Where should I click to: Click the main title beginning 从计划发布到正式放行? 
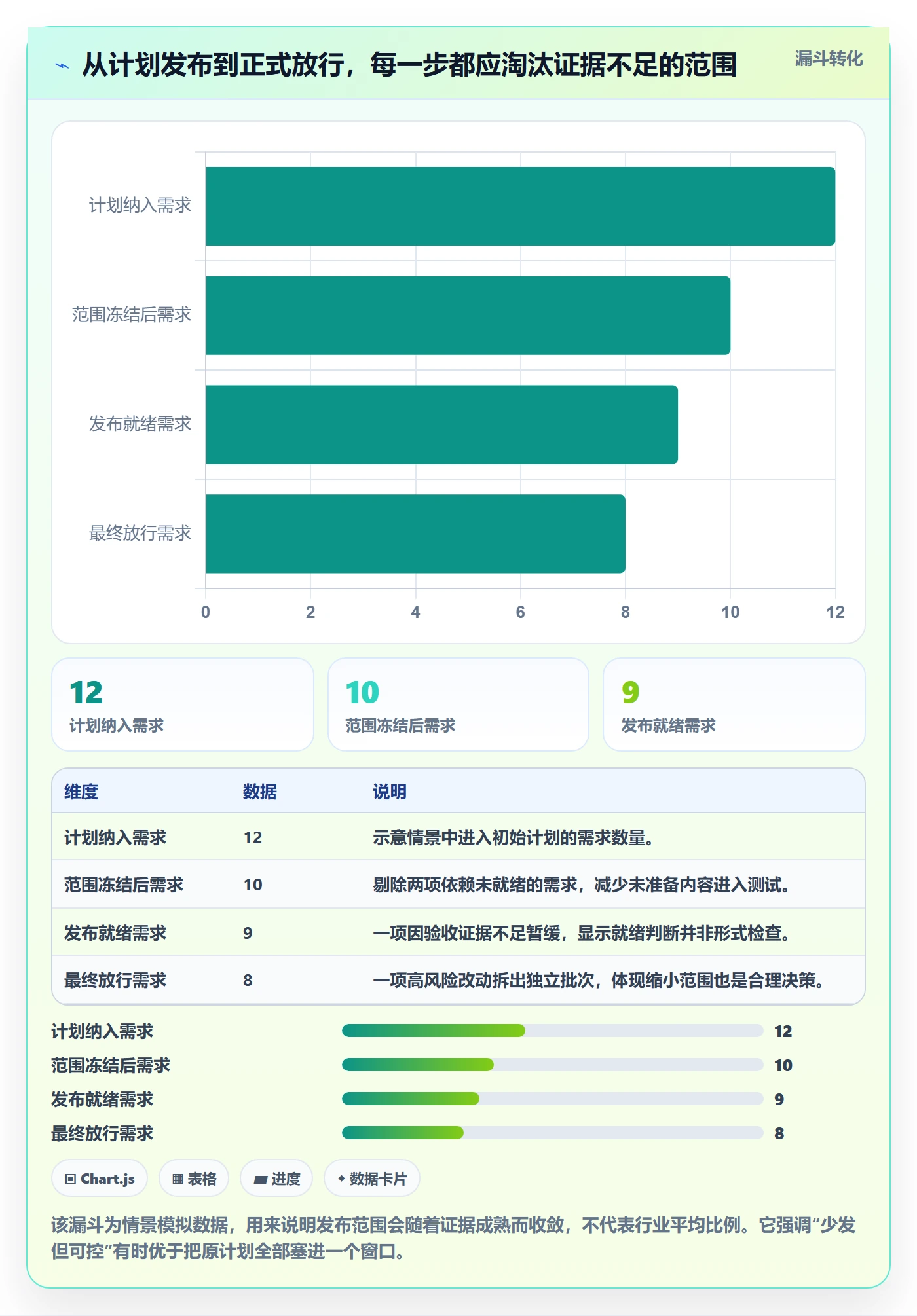pos(410,65)
